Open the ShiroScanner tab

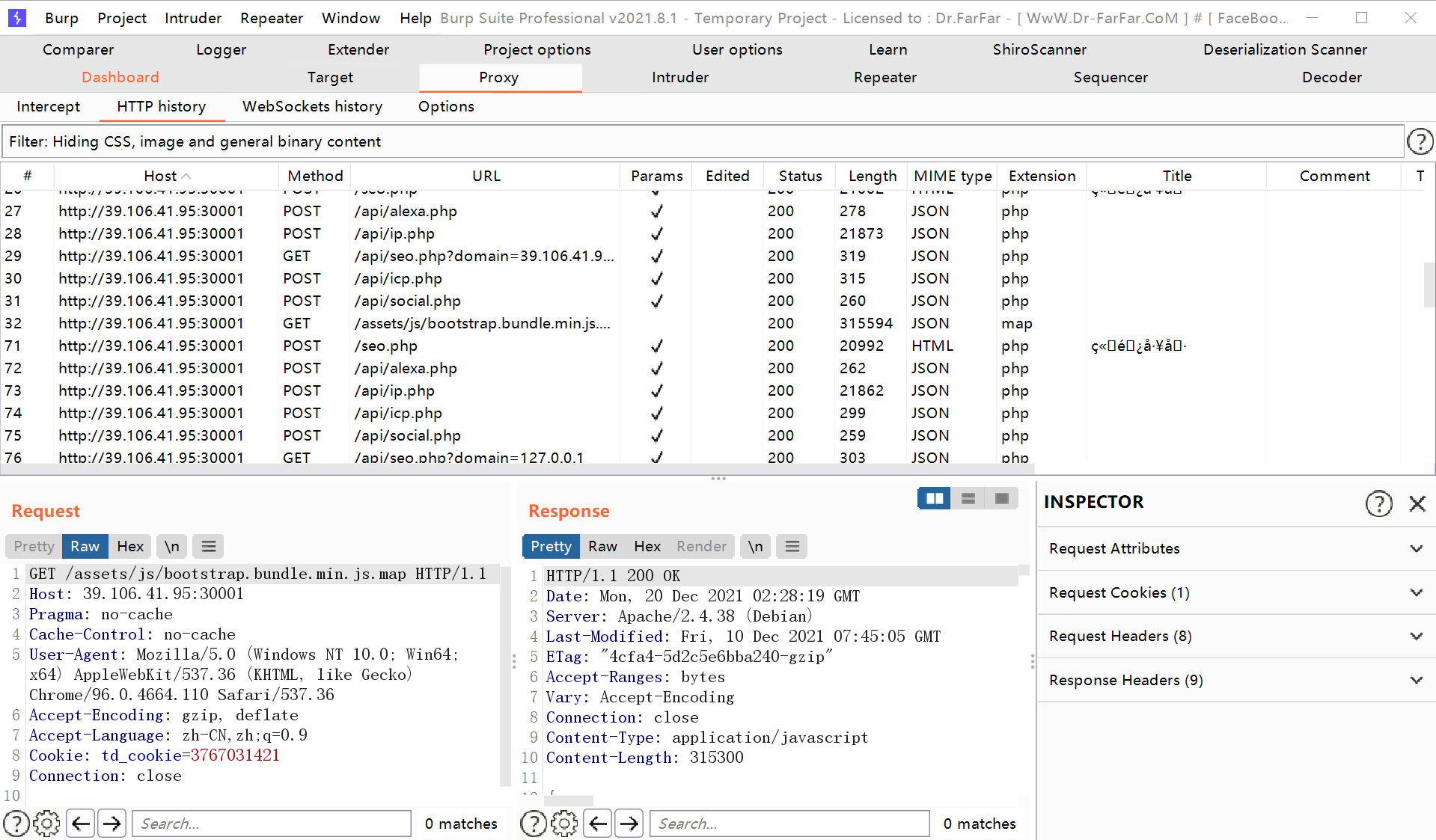pos(1039,49)
